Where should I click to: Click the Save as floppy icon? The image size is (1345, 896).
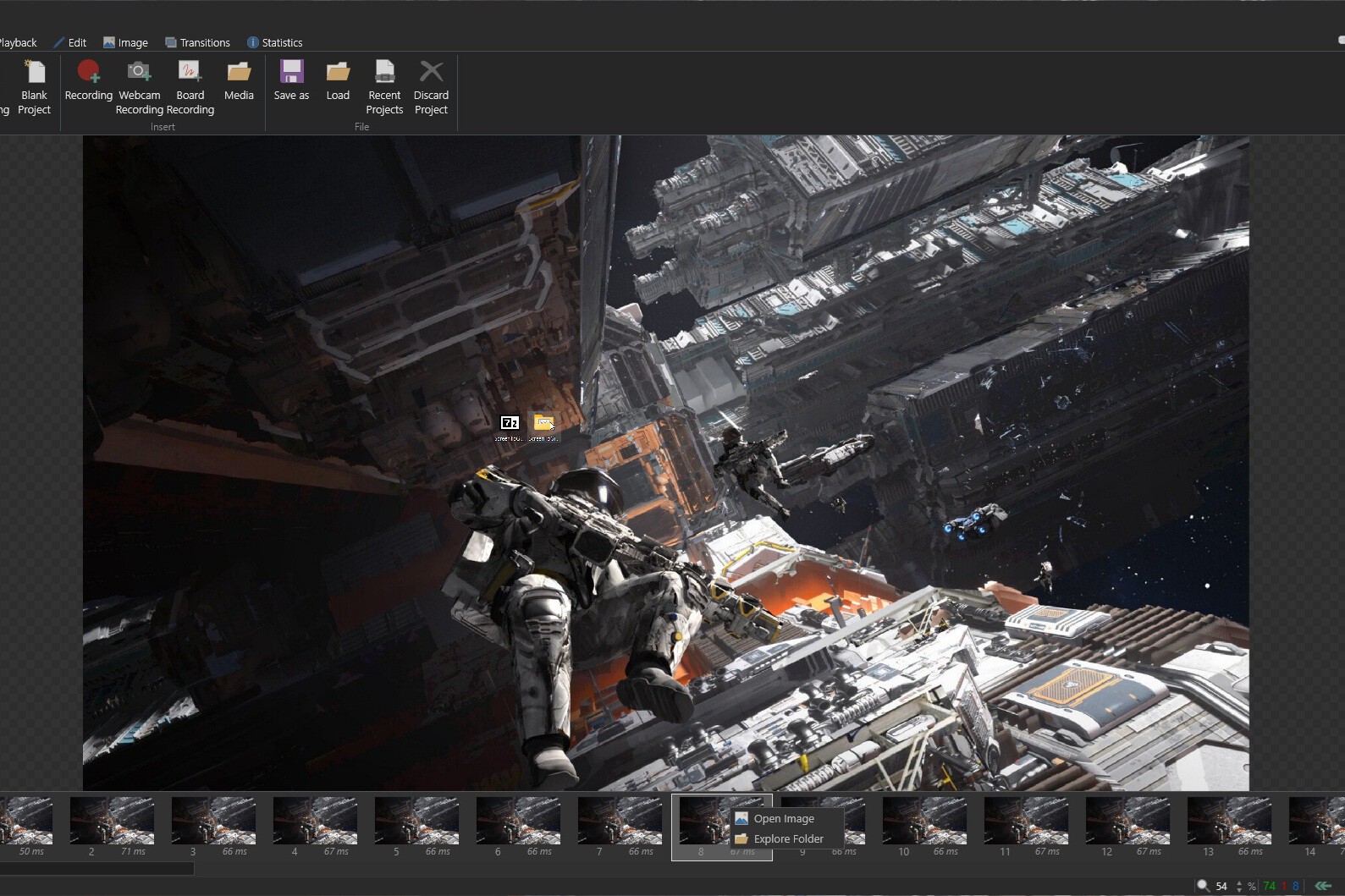(291, 72)
